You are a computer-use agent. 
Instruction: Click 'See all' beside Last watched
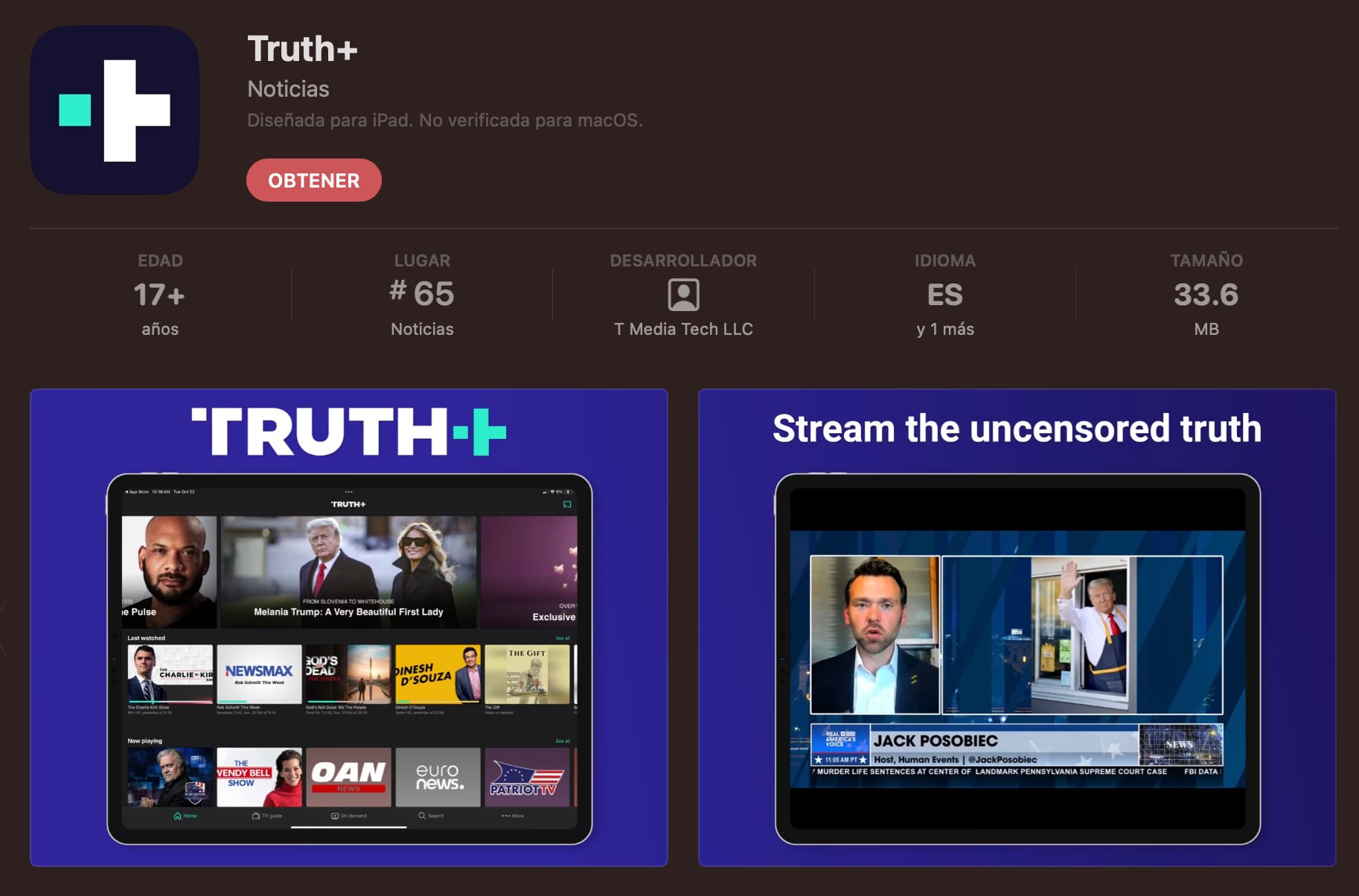click(x=563, y=639)
